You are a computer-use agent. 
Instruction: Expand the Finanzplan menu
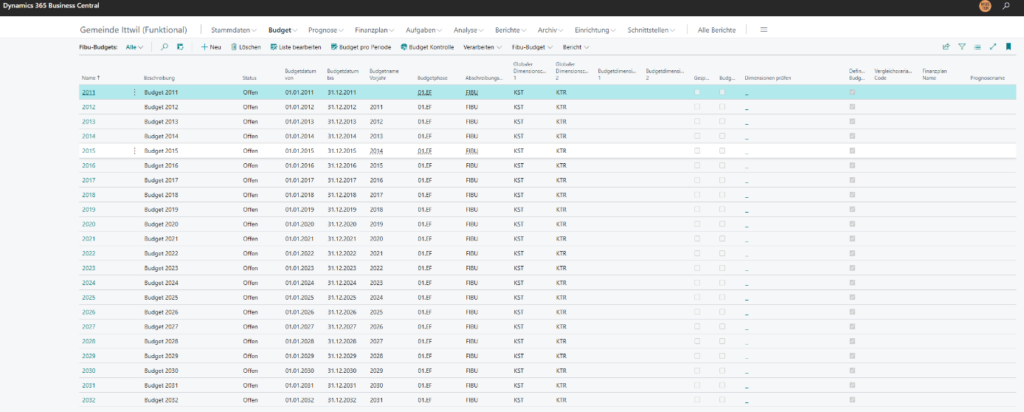point(375,30)
